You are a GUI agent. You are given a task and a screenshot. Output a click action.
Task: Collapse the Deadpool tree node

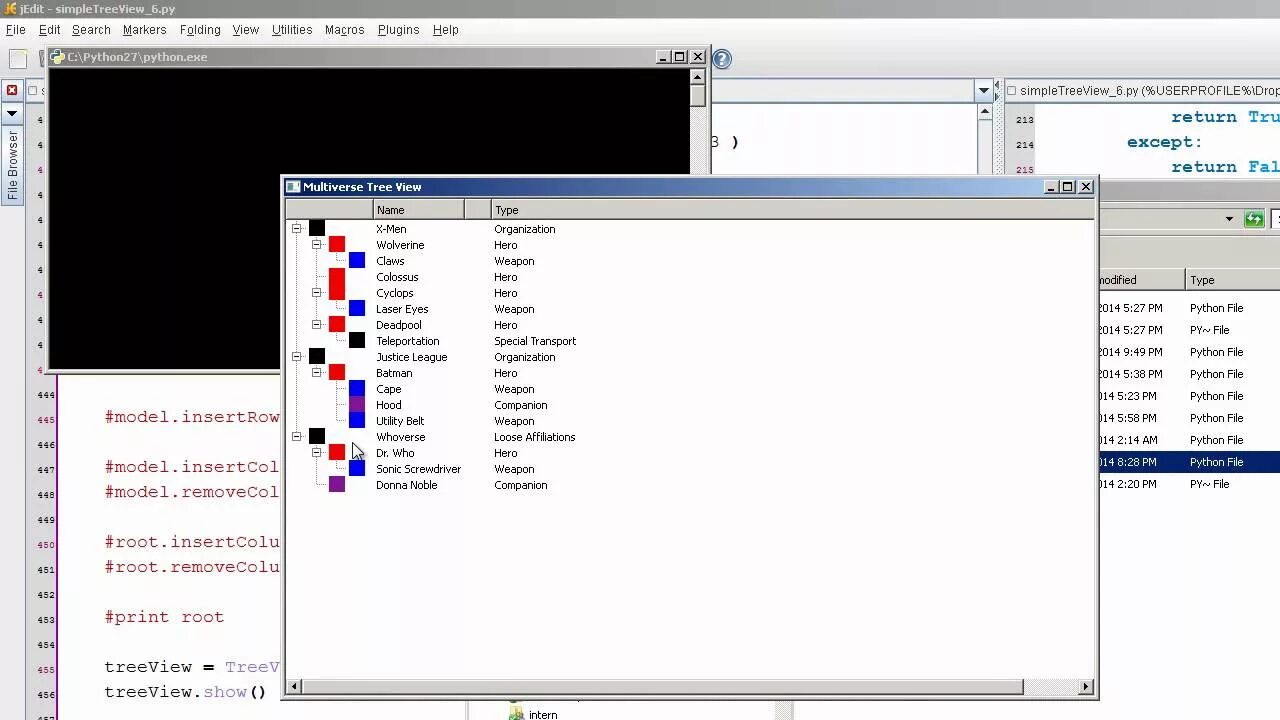[x=317, y=325]
